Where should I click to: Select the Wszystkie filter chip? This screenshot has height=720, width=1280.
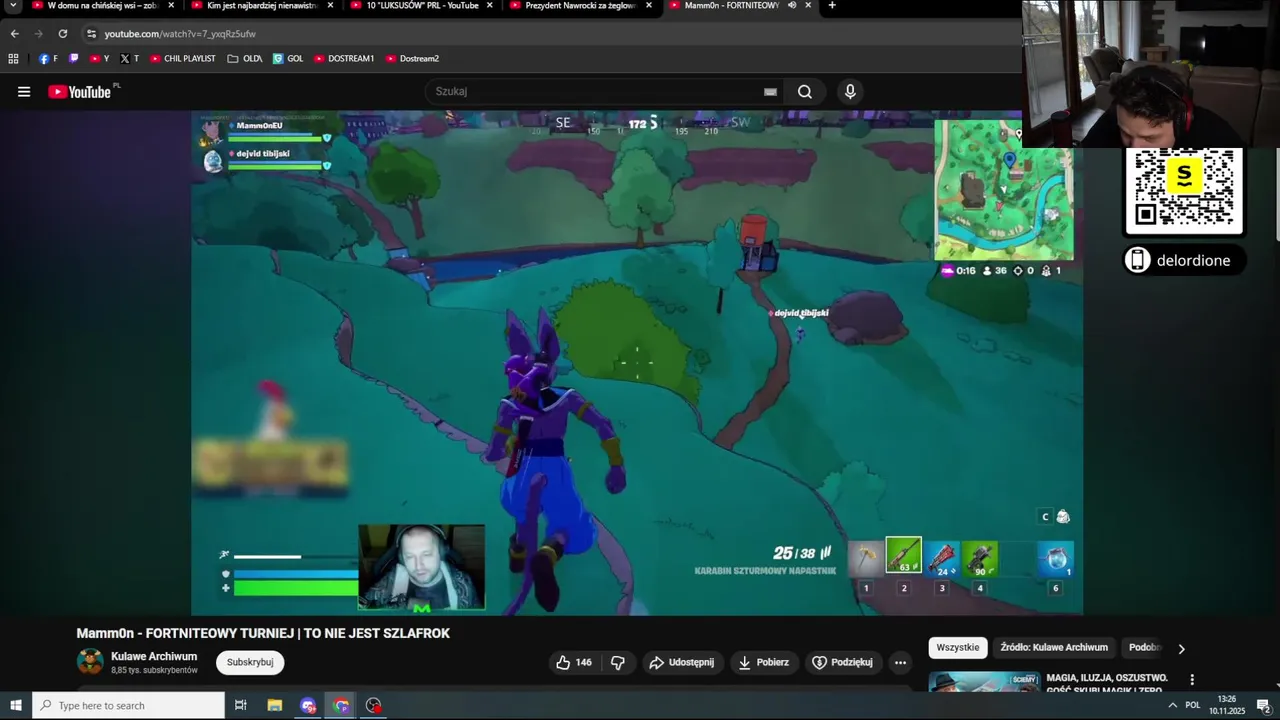(958, 648)
